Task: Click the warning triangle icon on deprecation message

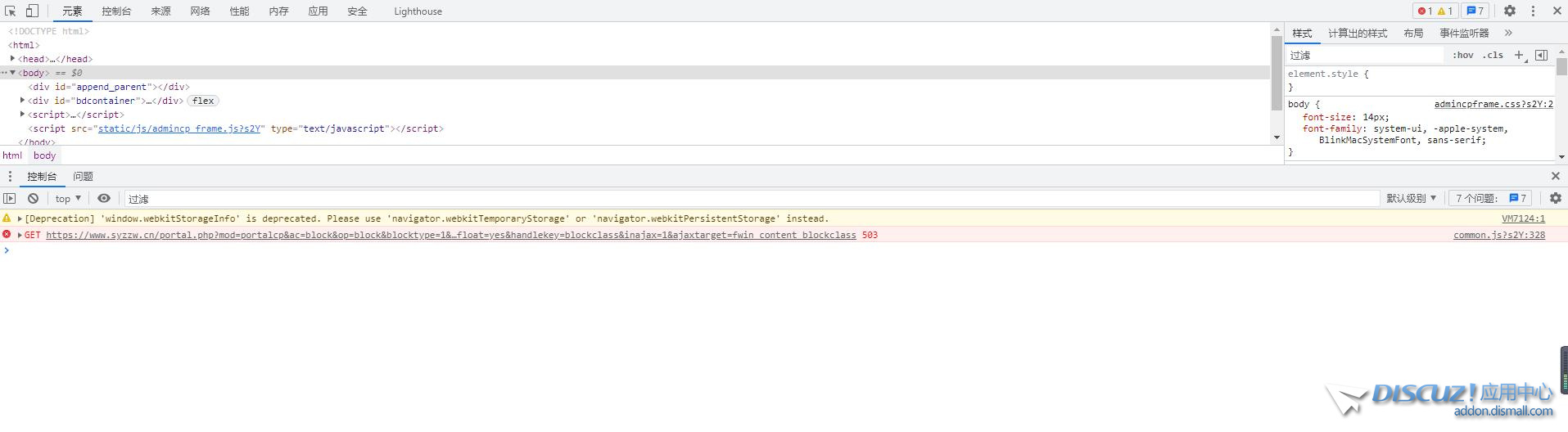Action: coord(7,218)
